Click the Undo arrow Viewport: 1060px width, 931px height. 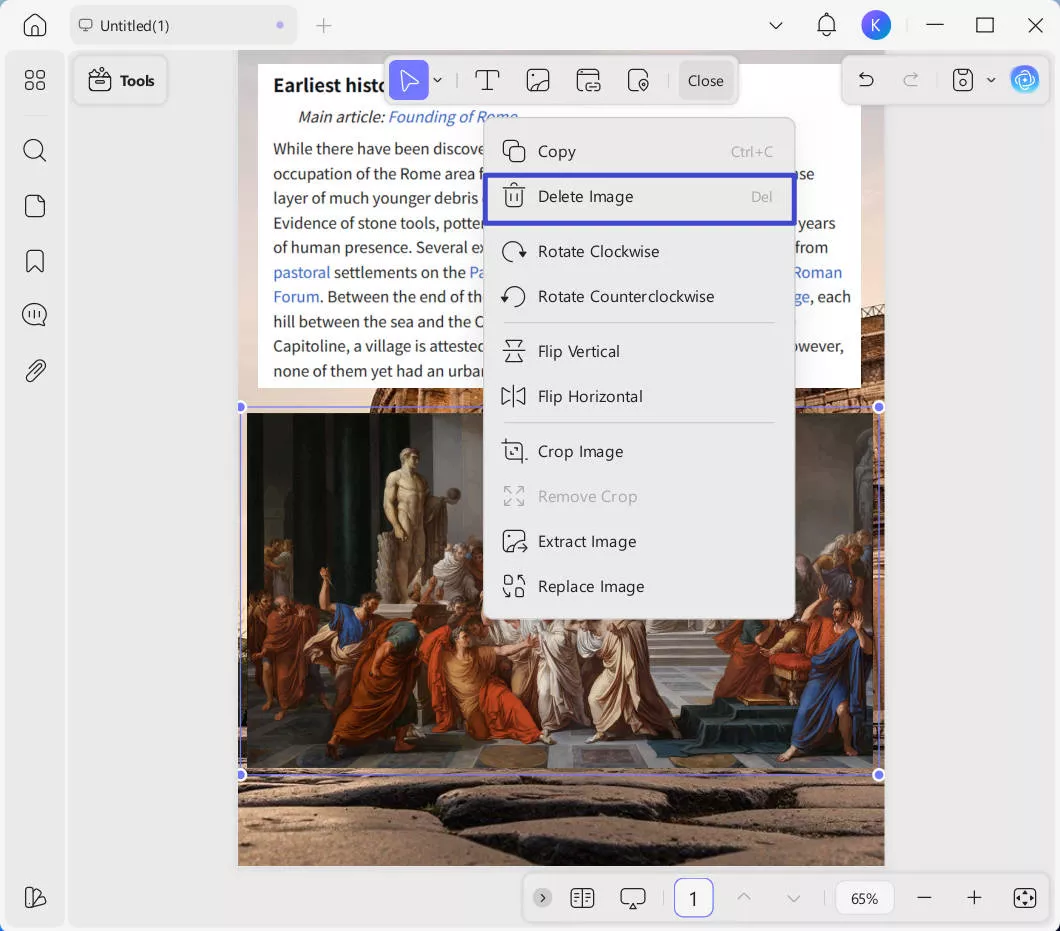866,80
